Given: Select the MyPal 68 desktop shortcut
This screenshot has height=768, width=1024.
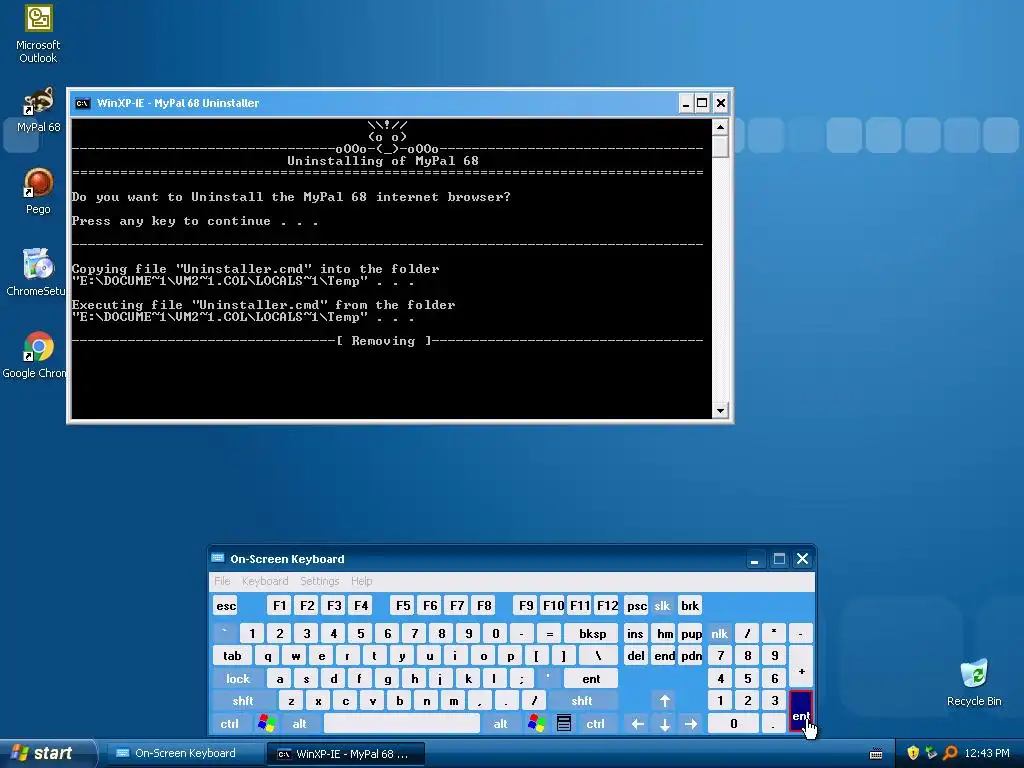Looking at the screenshot, I should coord(39,110).
